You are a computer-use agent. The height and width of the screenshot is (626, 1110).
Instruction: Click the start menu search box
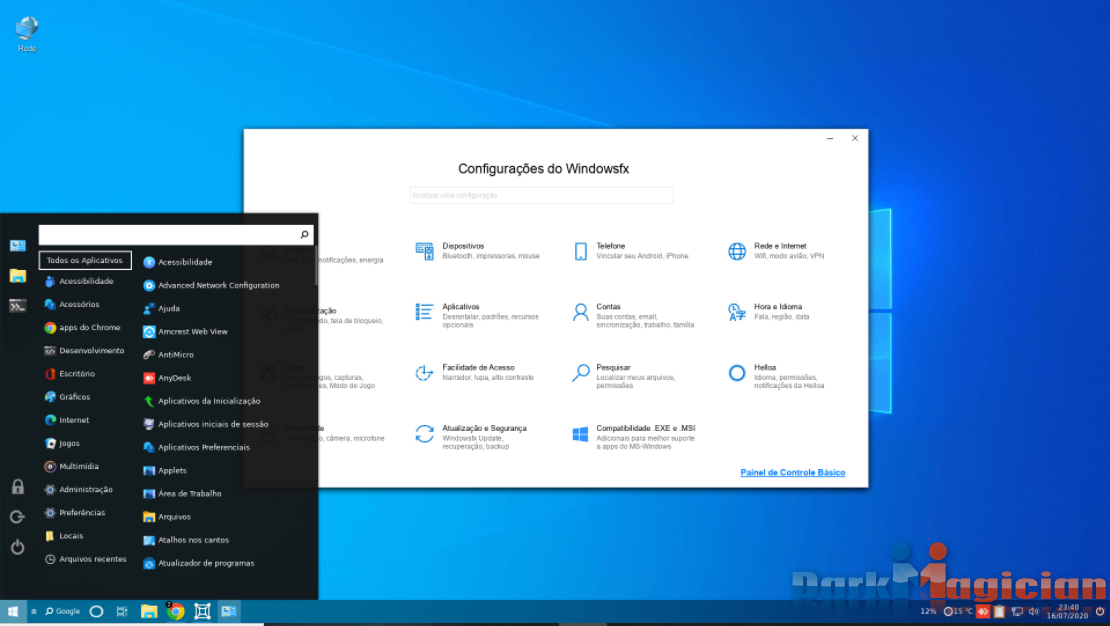(176, 234)
